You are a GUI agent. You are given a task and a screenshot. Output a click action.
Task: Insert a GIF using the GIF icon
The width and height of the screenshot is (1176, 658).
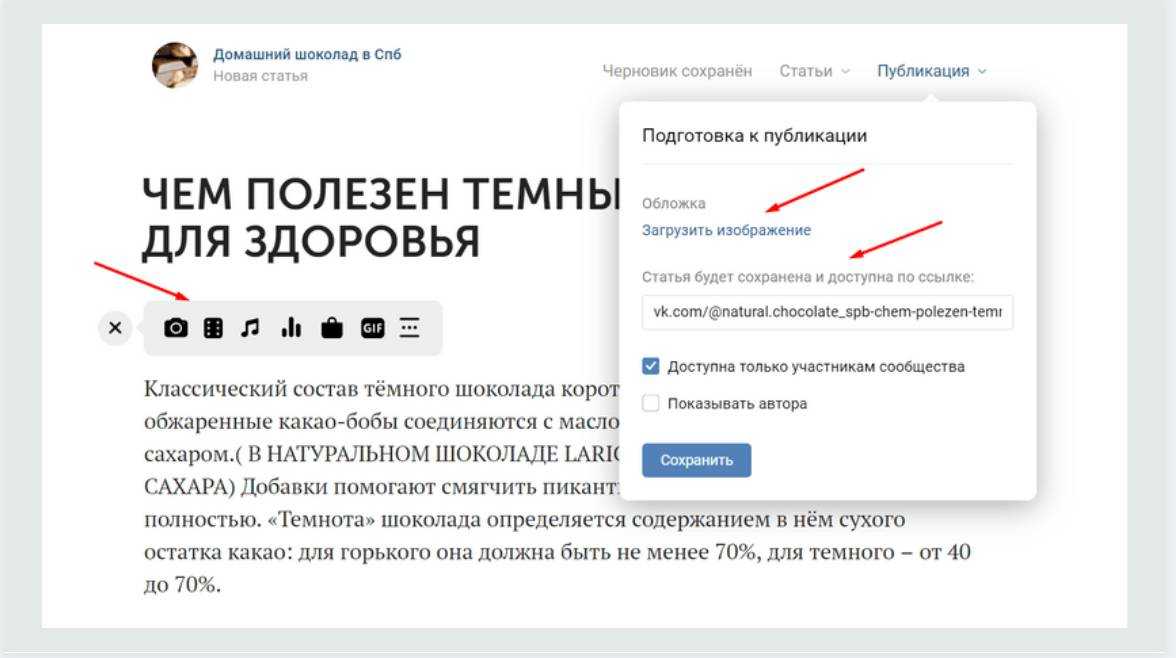pyautogui.click(x=372, y=328)
